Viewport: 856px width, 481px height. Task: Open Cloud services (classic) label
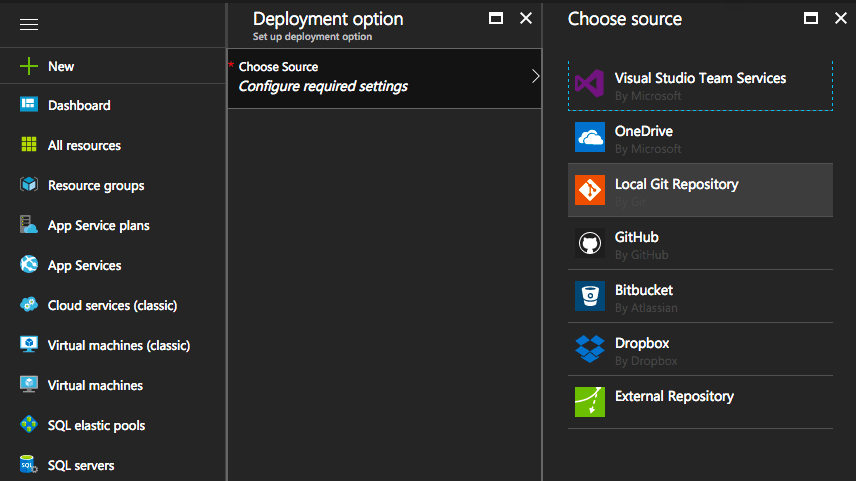click(x=112, y=305)
